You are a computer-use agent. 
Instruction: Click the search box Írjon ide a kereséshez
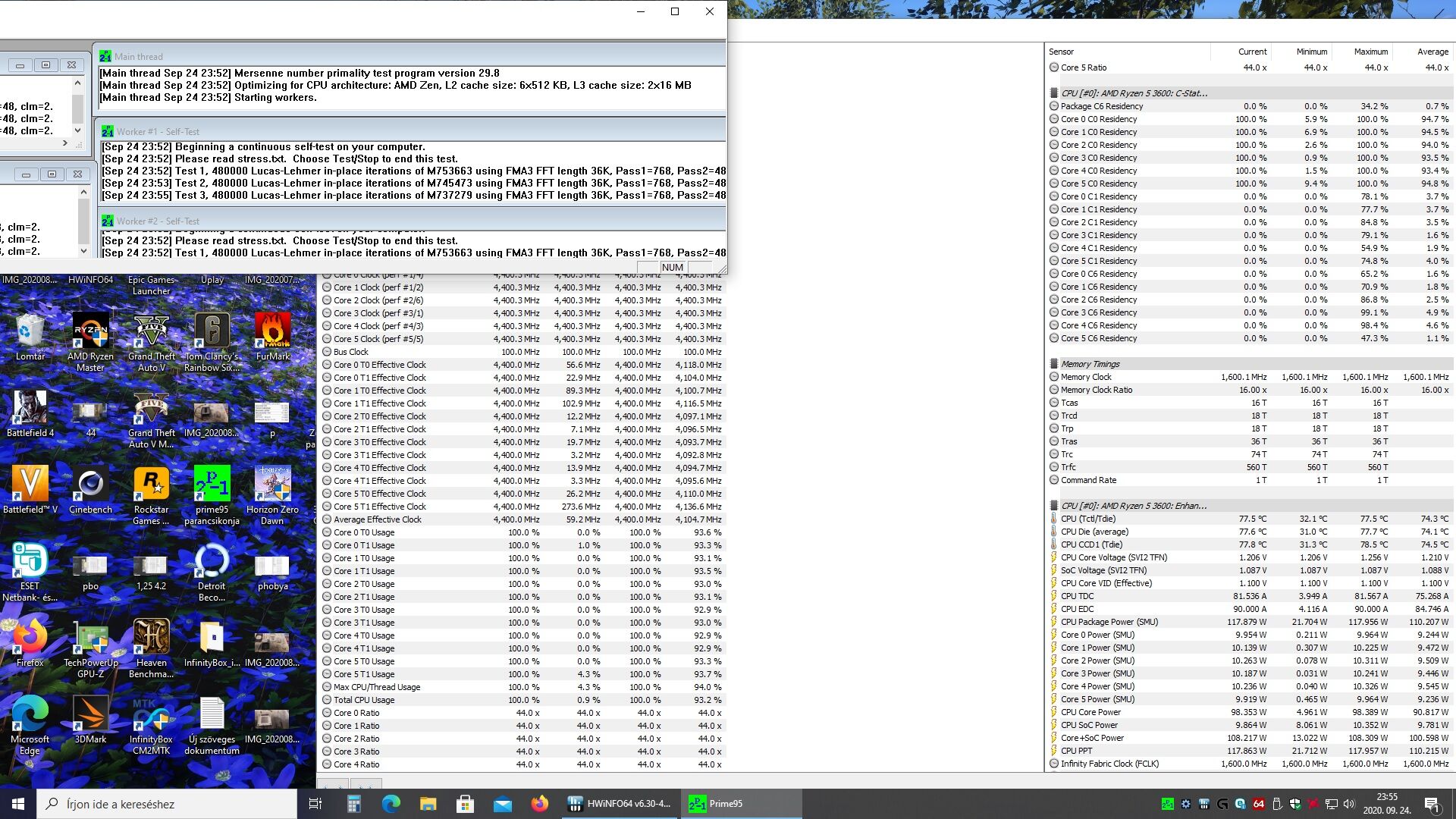tap(167, 804)
